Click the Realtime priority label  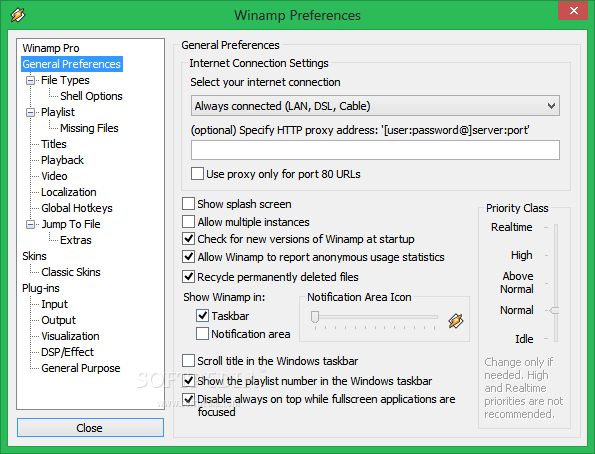[x=512, y=227]
